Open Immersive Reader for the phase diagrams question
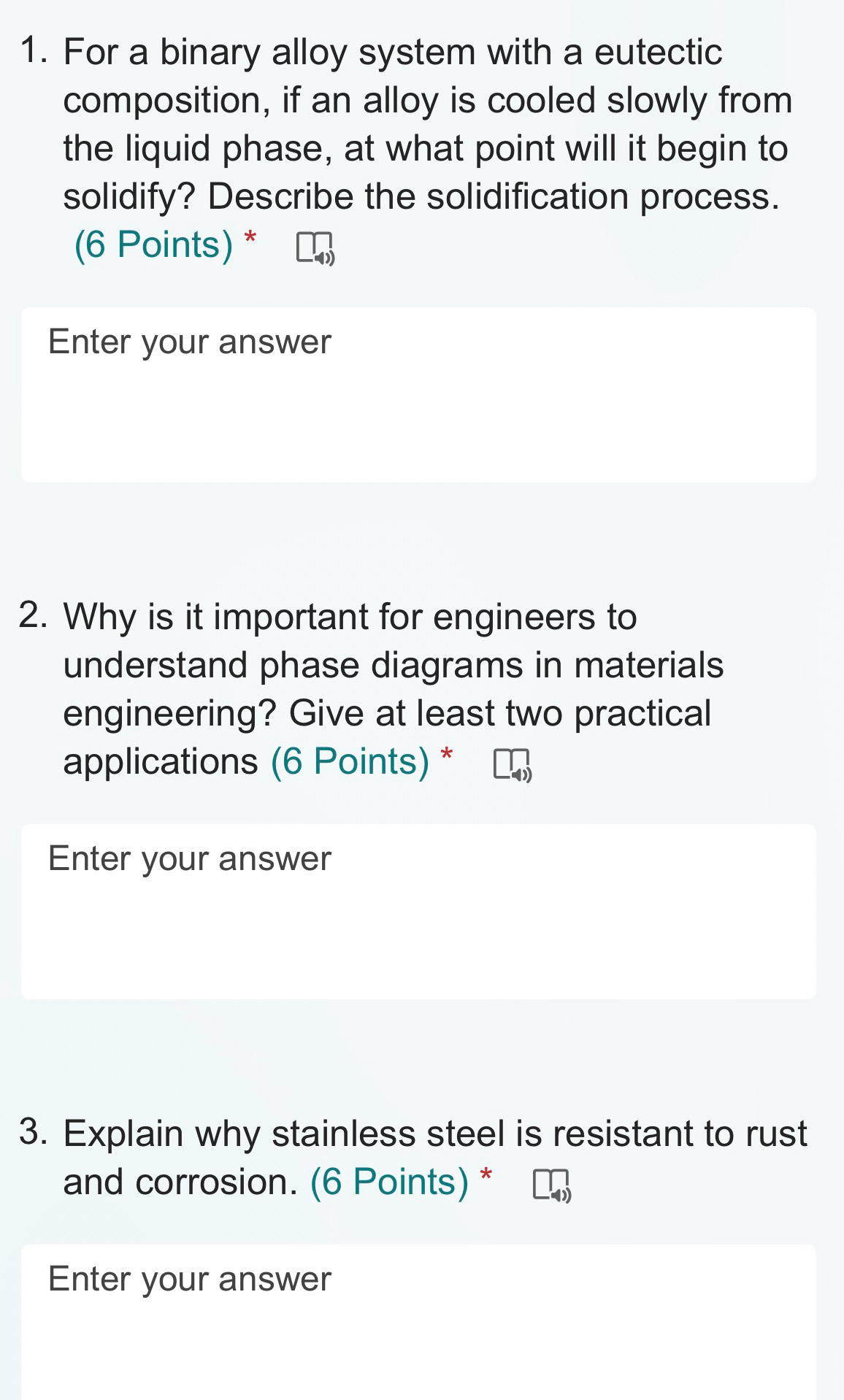 [513, 765]
